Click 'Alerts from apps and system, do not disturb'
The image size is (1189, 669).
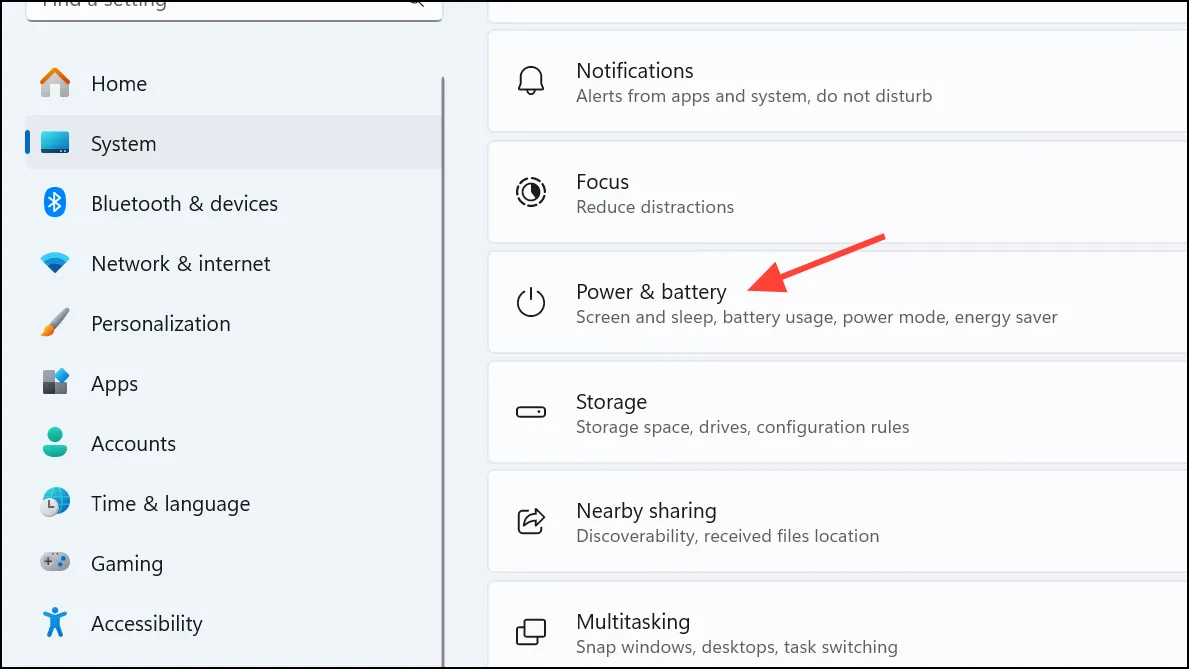tap(754, 96)
